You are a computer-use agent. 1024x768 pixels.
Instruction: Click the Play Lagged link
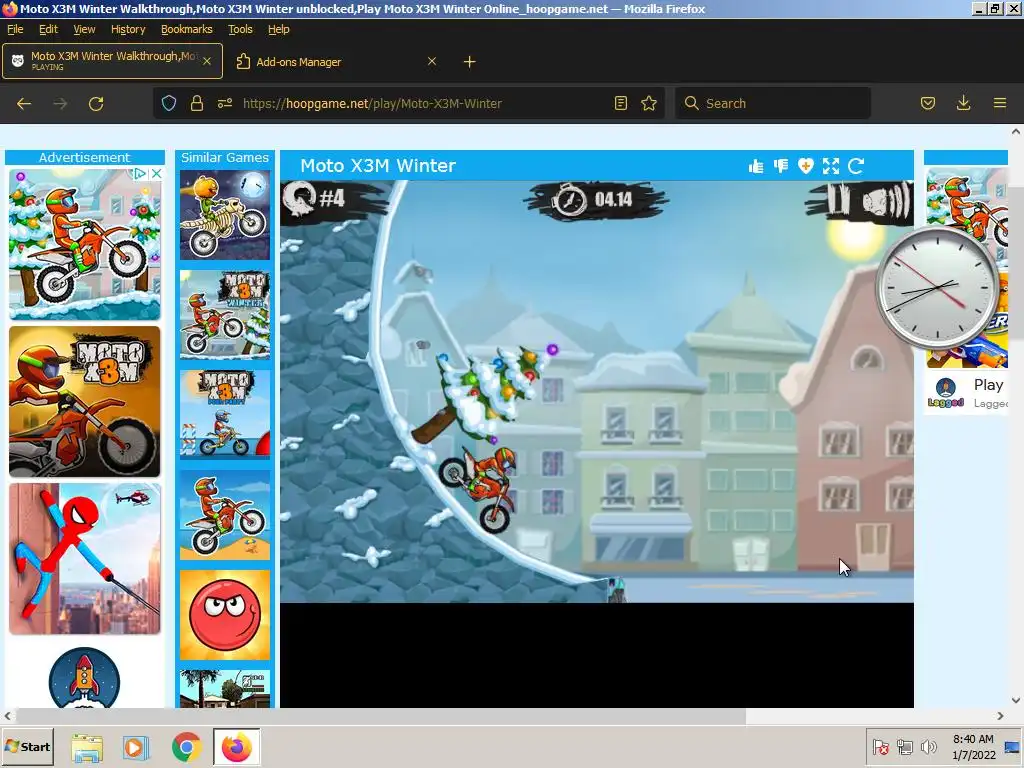tap(988, 385)
